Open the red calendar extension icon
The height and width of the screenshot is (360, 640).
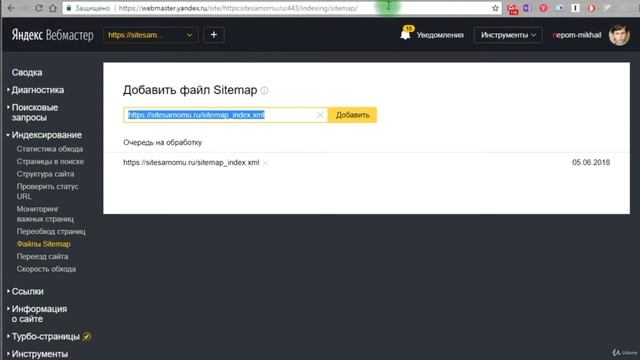(x=513, y=8)
